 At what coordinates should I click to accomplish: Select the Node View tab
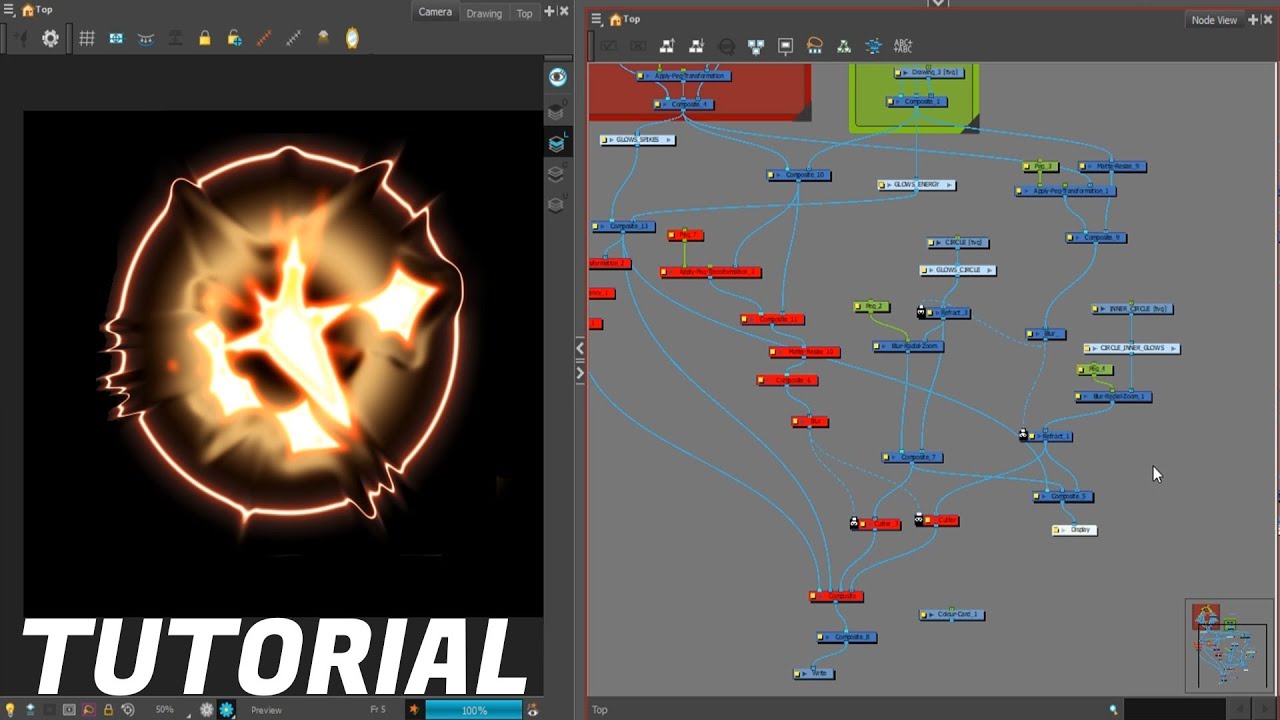click(1214, 20)
